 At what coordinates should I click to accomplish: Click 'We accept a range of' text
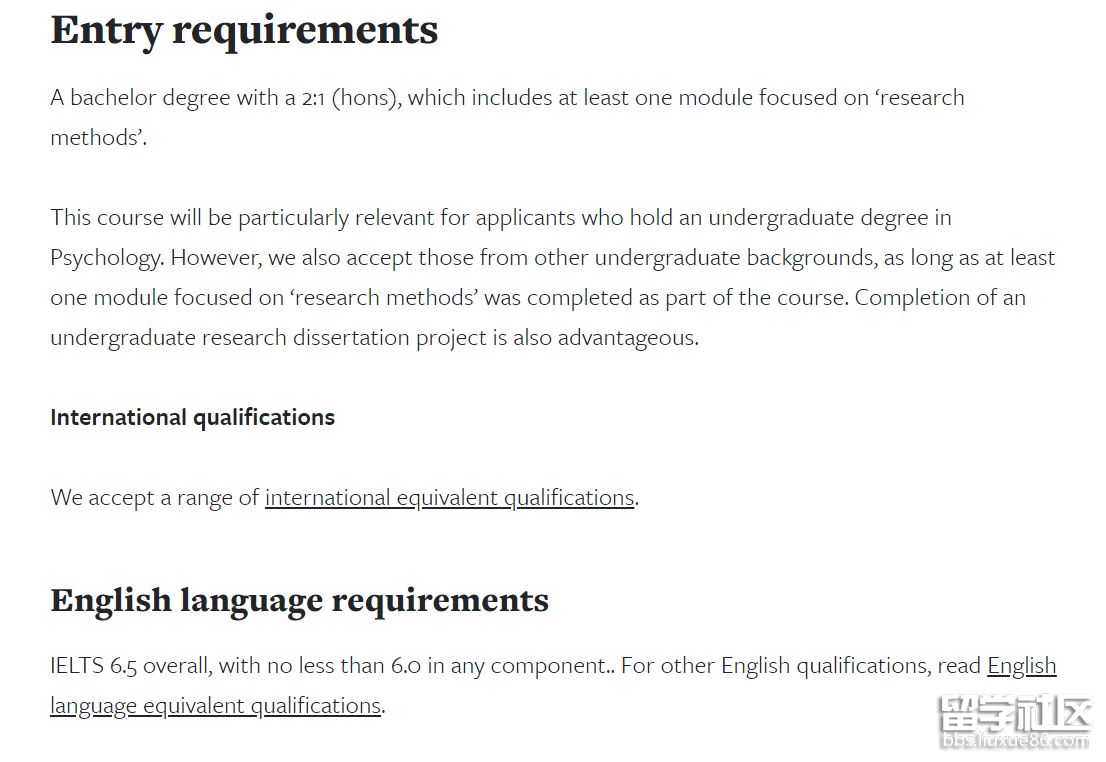(154, 497)
